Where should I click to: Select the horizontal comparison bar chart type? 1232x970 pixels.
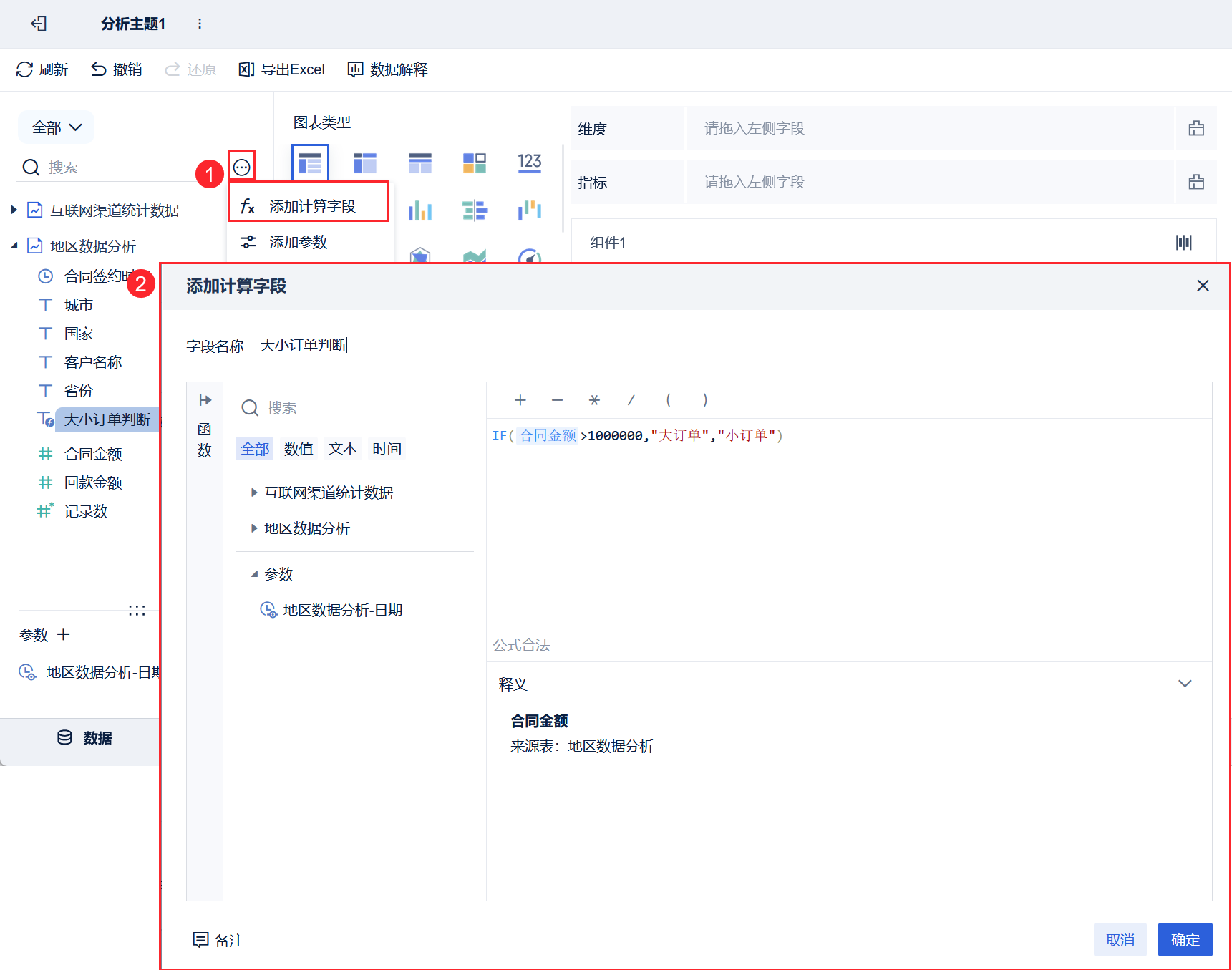475,210
